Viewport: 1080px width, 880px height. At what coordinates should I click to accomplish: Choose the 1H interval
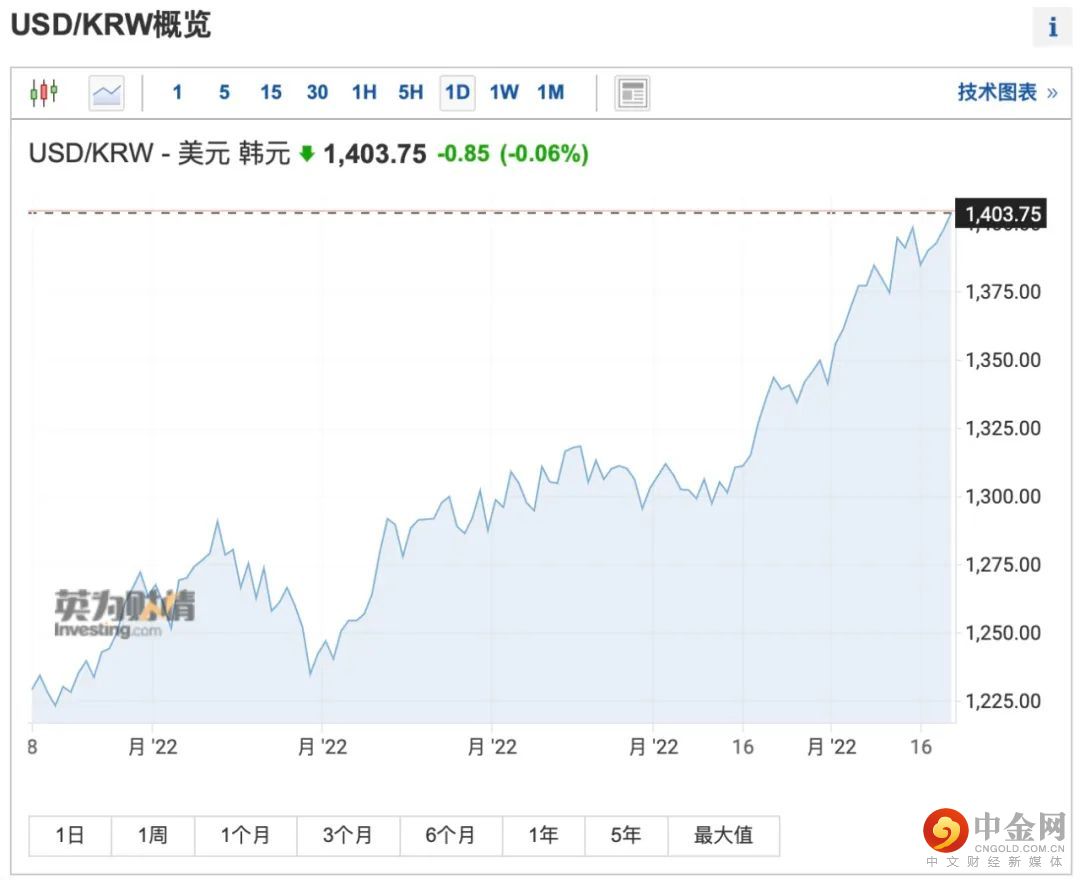pos(364,92)
